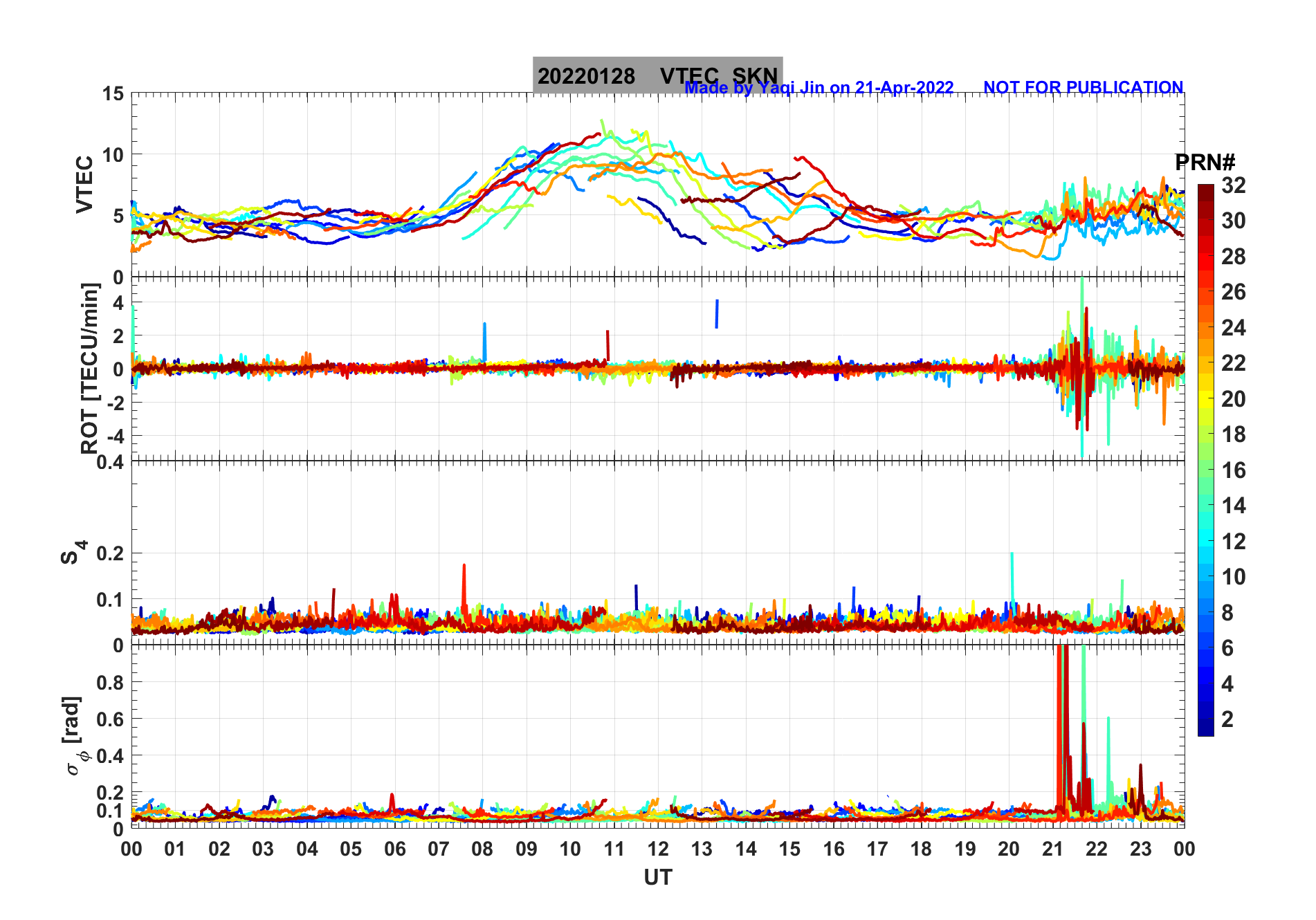The height and width of the screenshot is (920, 1316).
Task: Click sigma phi y-axis tick label 0.8
Action: click(x=110, y=682)
